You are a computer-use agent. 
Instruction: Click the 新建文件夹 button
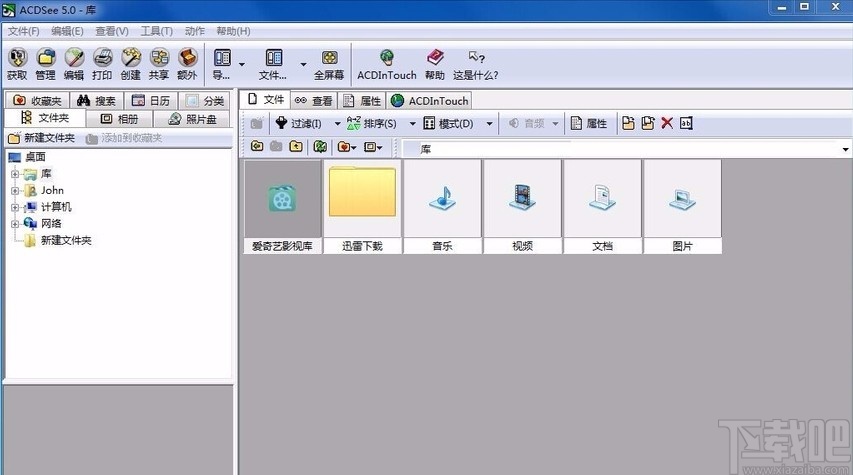(41, 138)
